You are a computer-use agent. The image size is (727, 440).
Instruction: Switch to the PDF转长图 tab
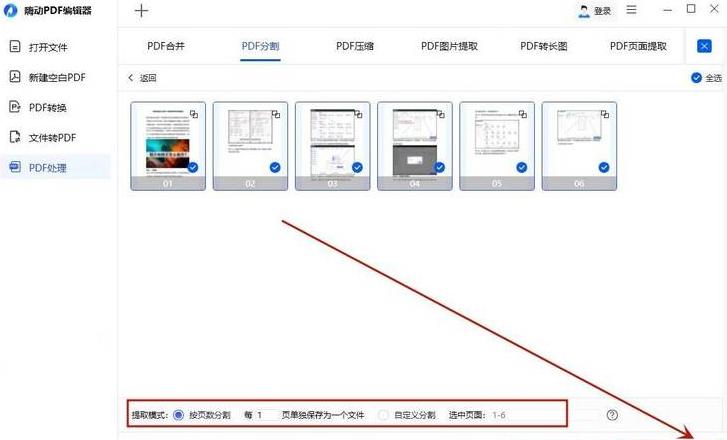[x=543, y=46]
